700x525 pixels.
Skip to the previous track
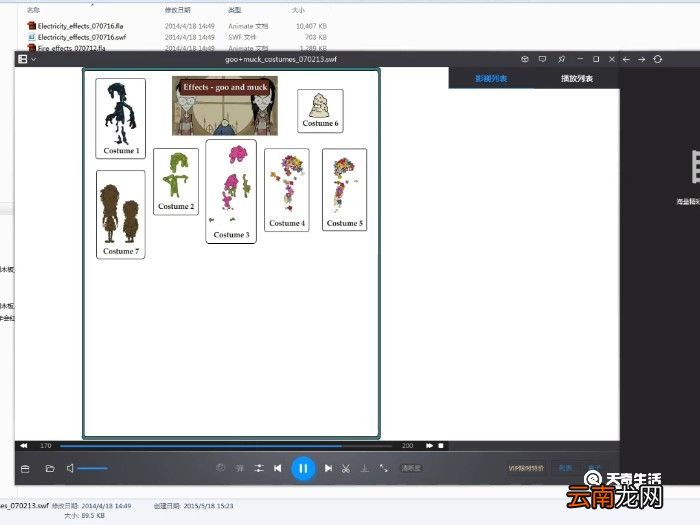277,468
